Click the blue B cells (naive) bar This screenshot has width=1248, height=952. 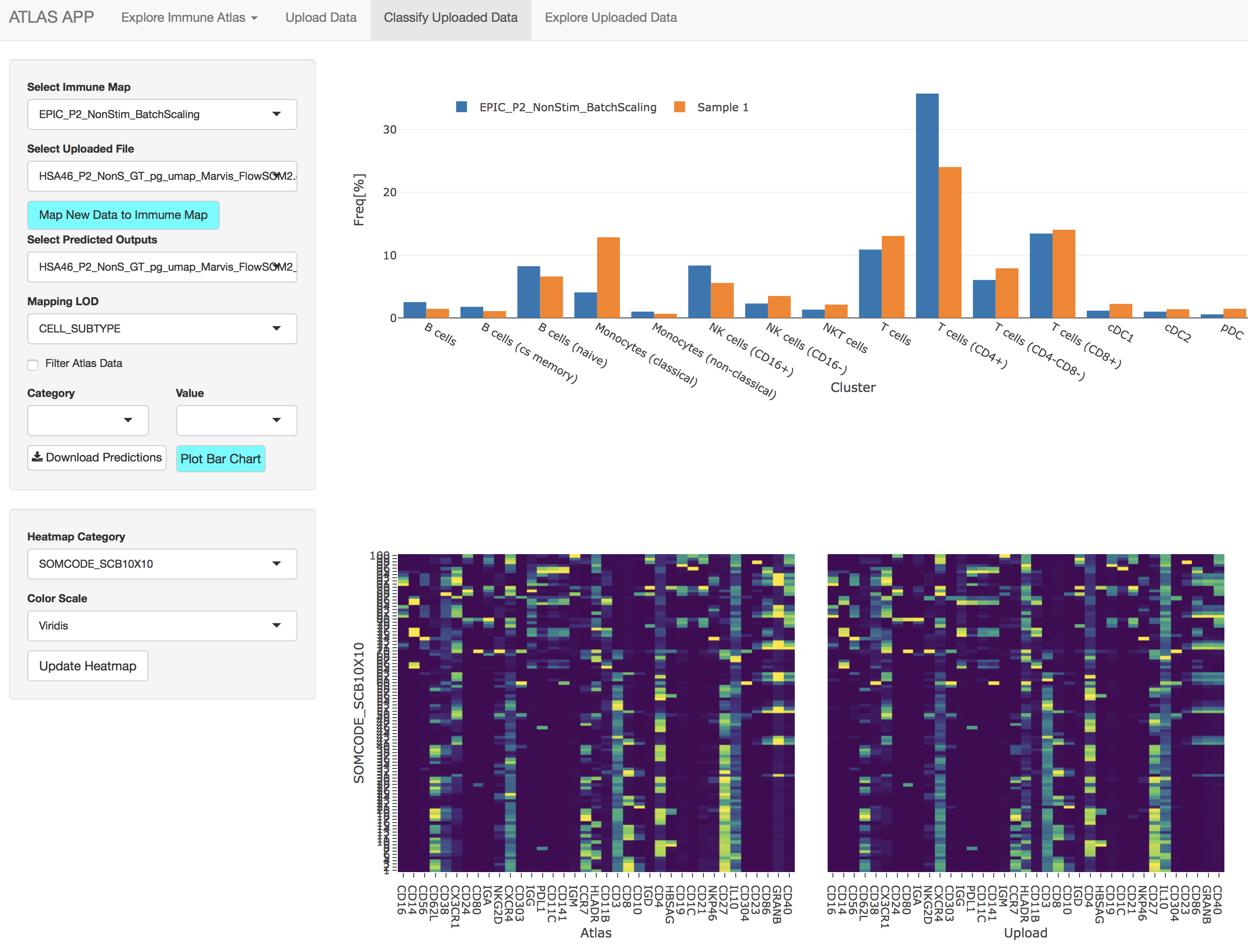tap(528, 292)
